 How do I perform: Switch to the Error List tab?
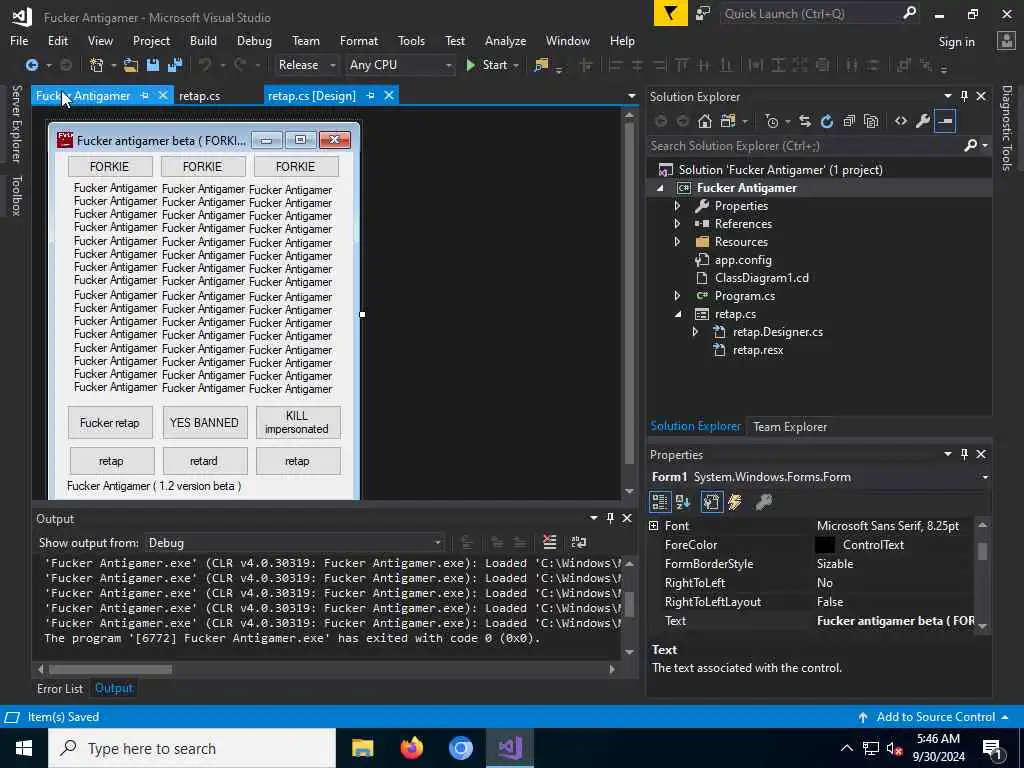[59, 688]
